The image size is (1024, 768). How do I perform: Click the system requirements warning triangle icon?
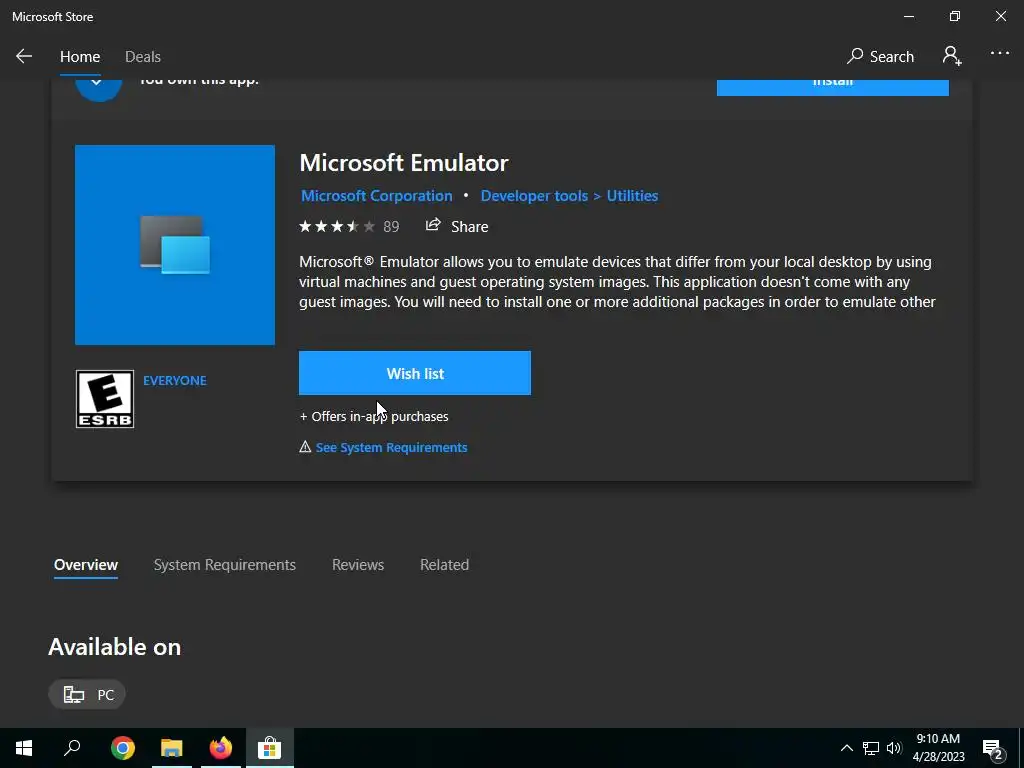coord(305,447)
